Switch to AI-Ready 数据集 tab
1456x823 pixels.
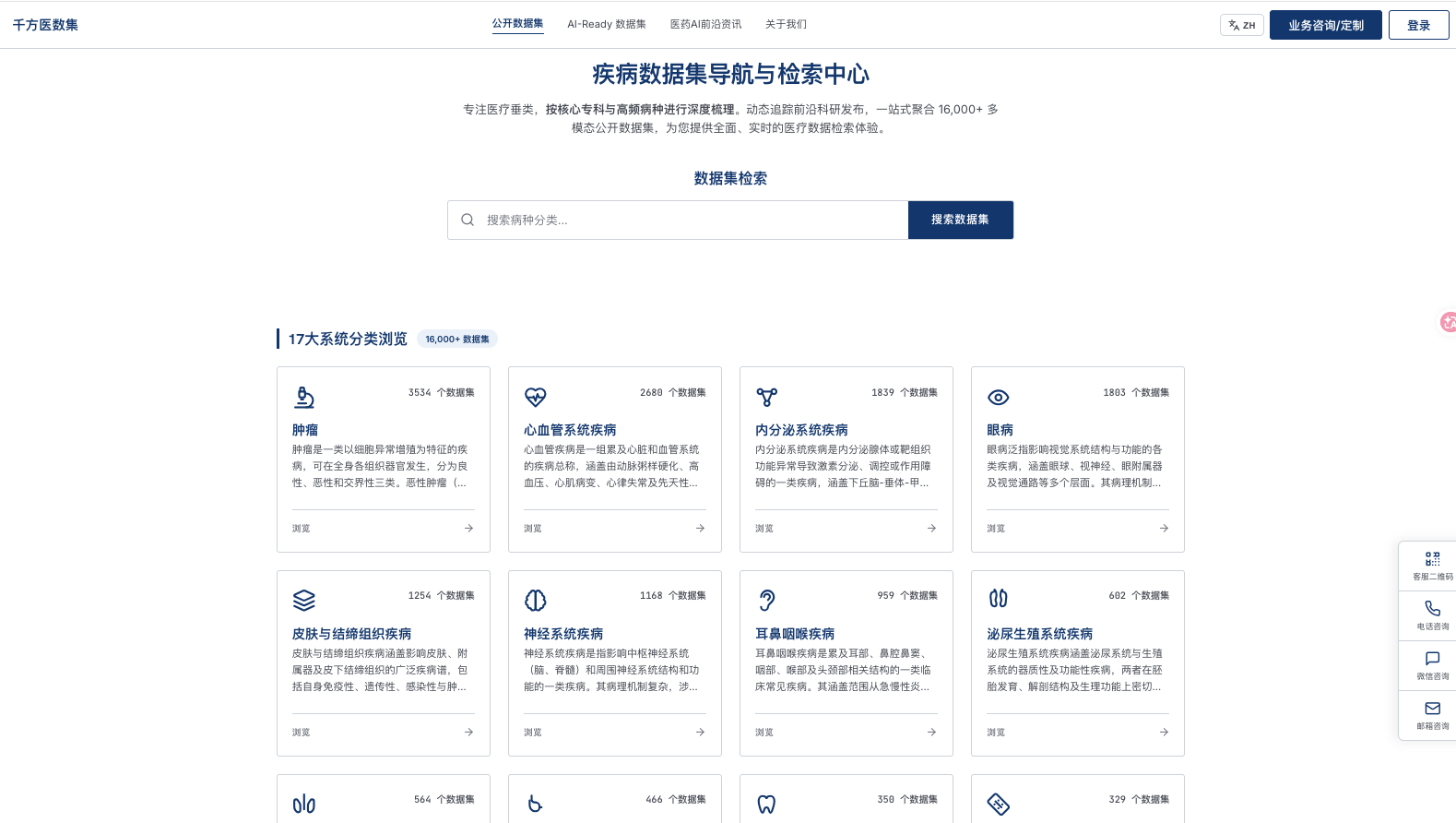[x=606, y=25]
